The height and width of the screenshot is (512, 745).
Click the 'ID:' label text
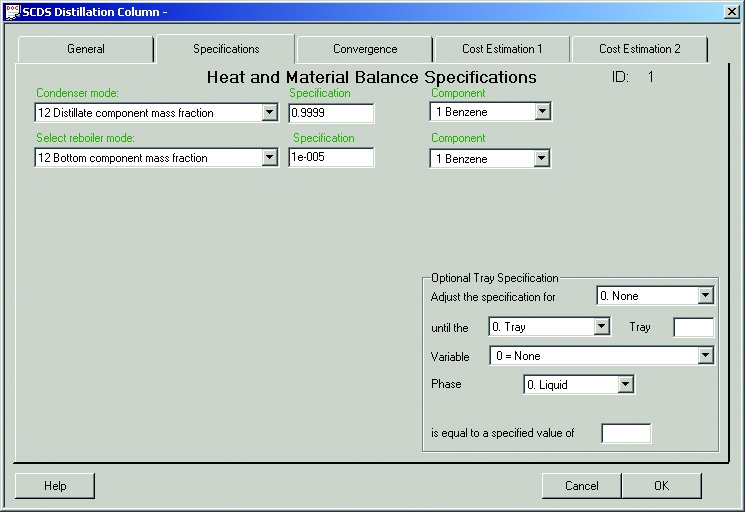click(x=620, y=77)
